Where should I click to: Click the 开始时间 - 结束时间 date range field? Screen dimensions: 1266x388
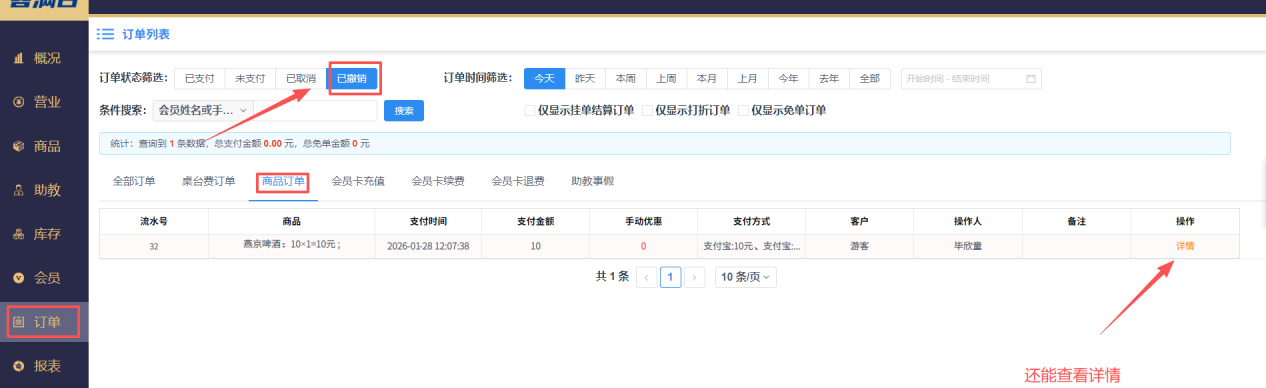coord(971,78)
